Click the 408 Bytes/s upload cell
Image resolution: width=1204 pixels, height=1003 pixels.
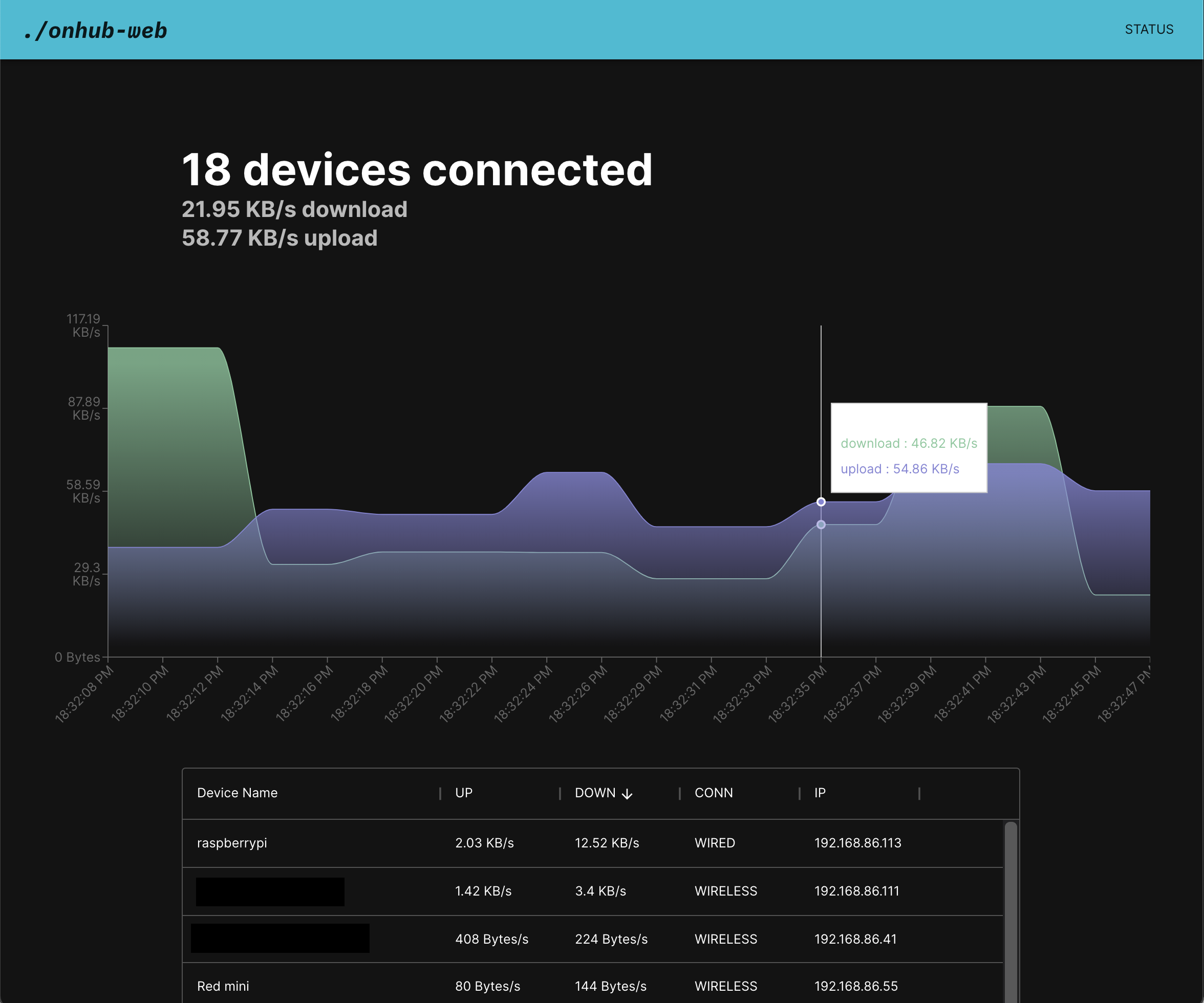point(492,940)
